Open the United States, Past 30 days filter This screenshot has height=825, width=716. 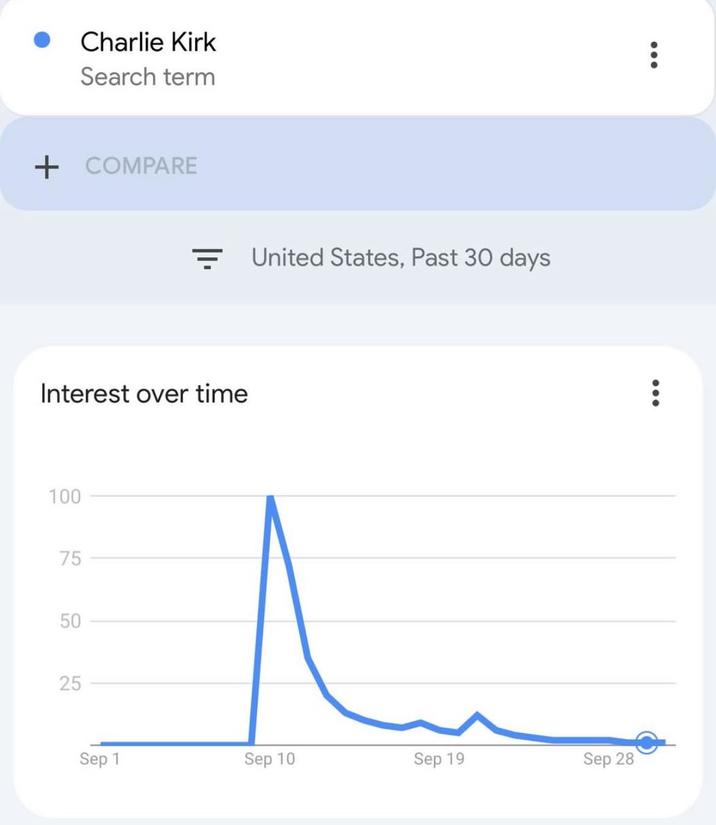pyautogui.click(x=400, y=257)
